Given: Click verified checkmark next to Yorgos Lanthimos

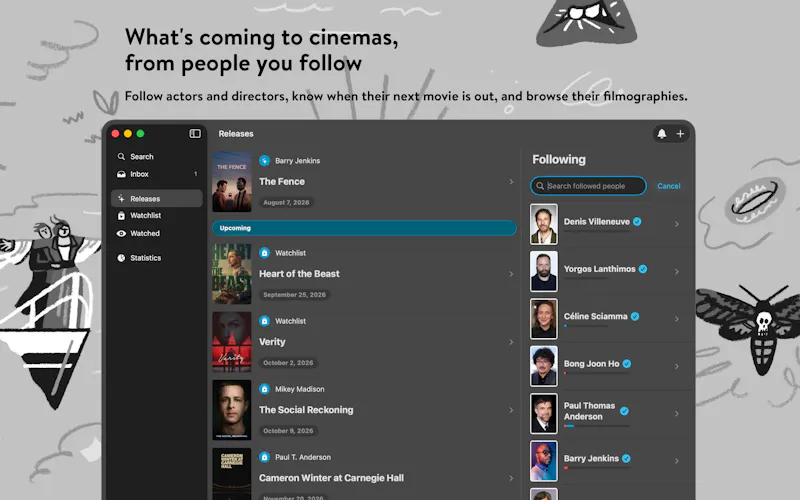Looking at the screenshot, I should [643, 269].
